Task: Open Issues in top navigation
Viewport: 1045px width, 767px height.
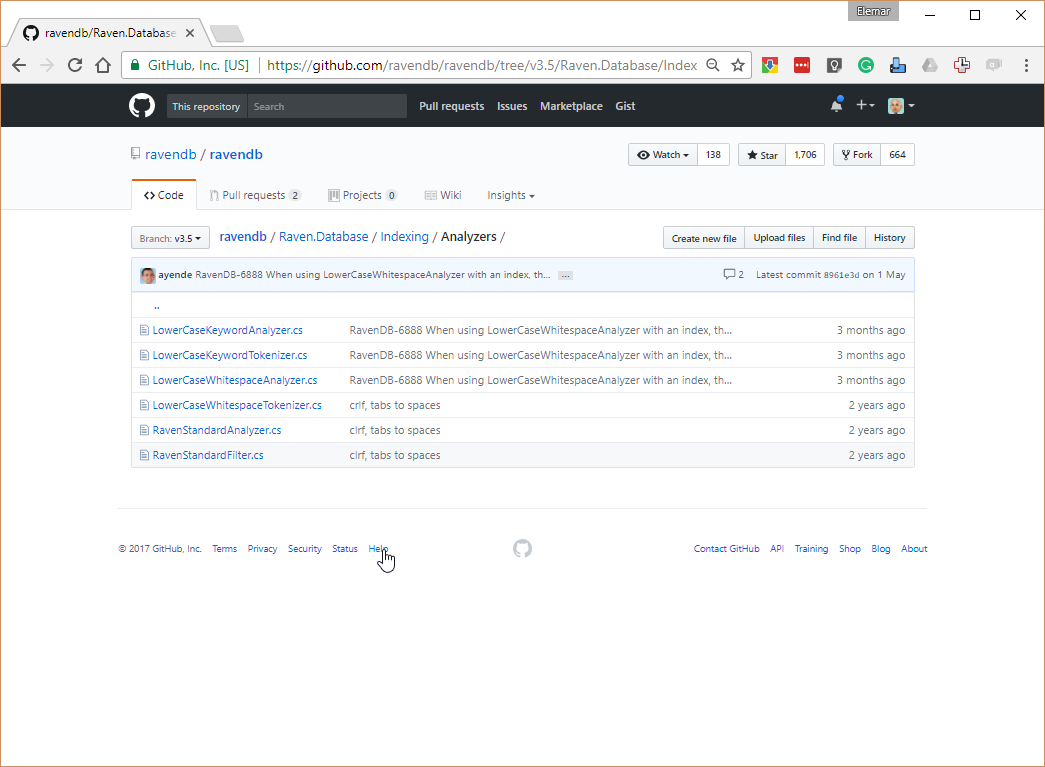Action: coord(512,106)
